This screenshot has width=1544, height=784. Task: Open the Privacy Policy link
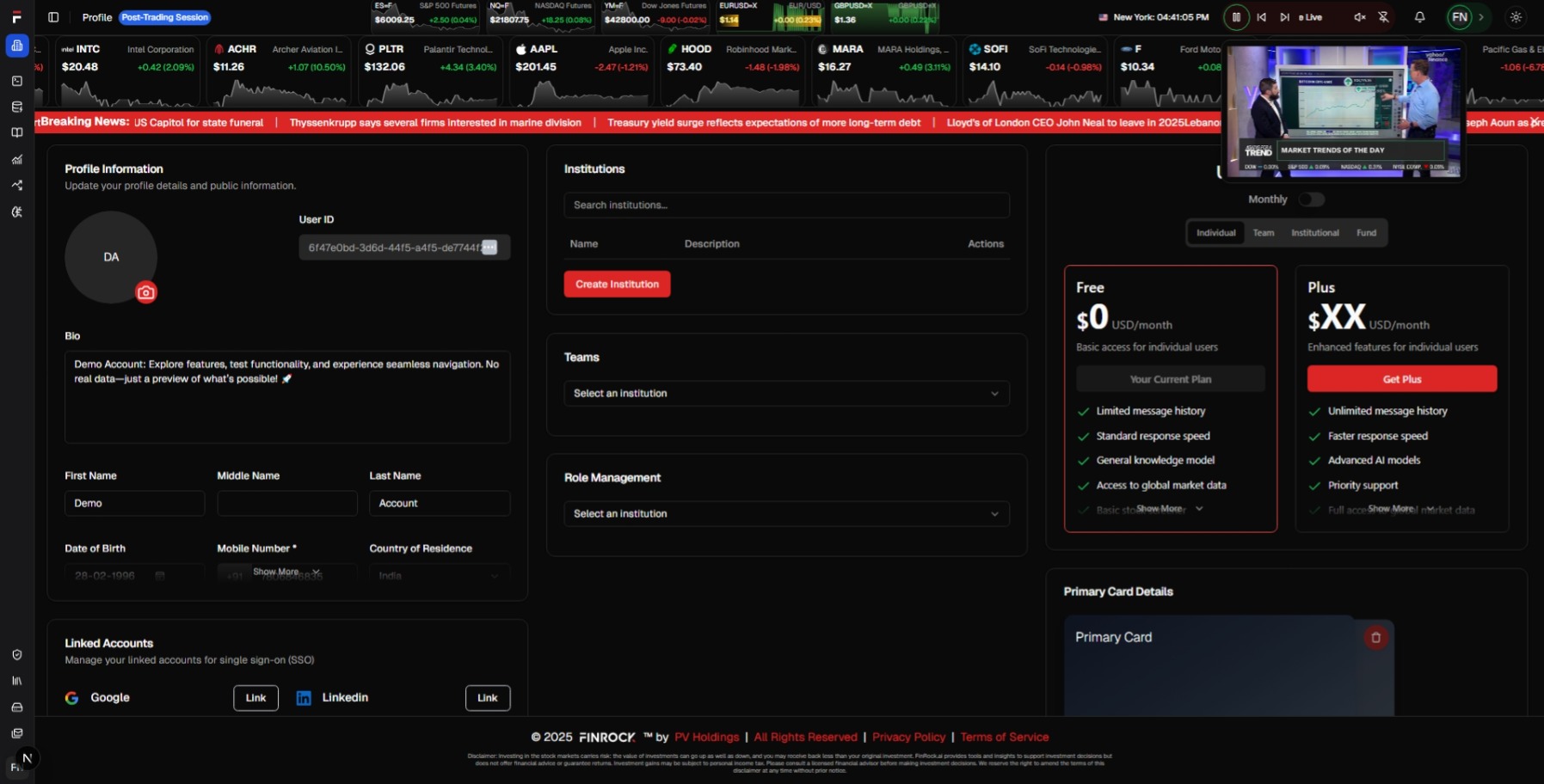908,738
